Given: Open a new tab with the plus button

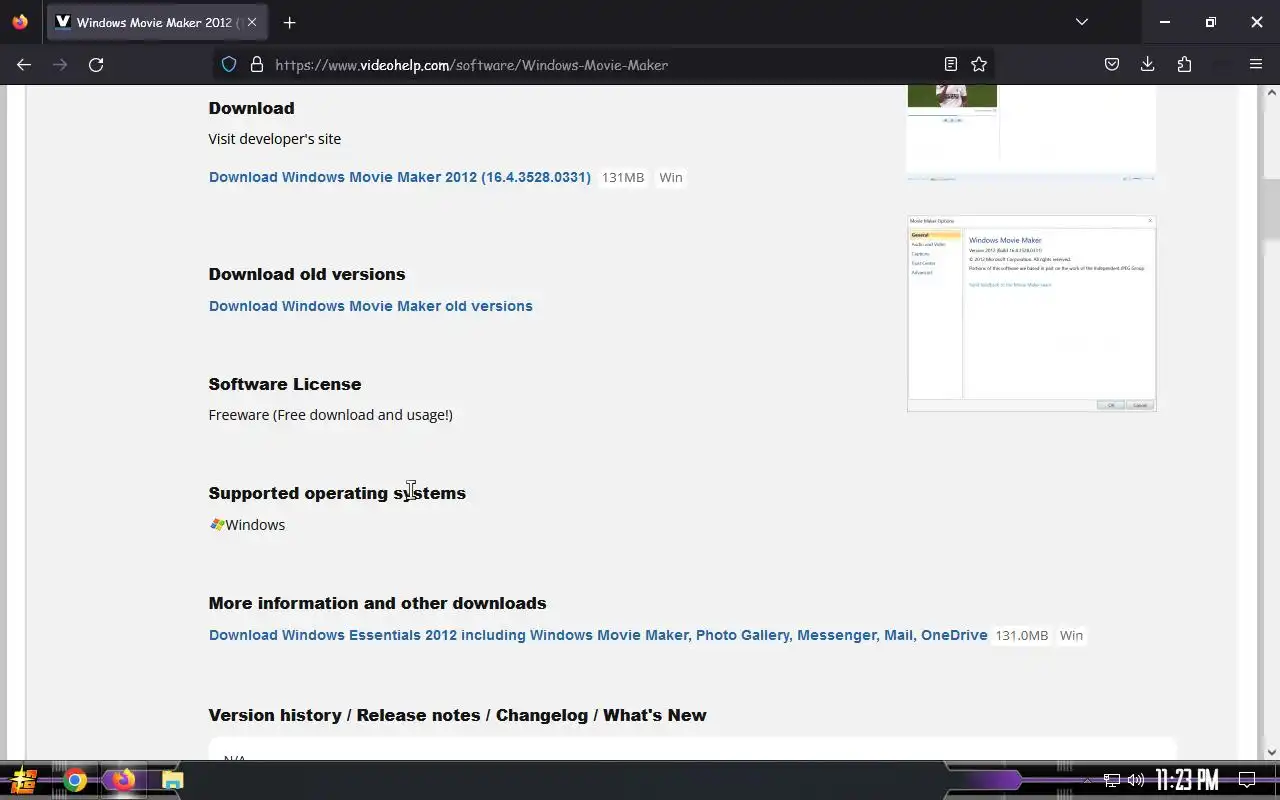Looking at the screenshot, I should [x=289, y=22].
